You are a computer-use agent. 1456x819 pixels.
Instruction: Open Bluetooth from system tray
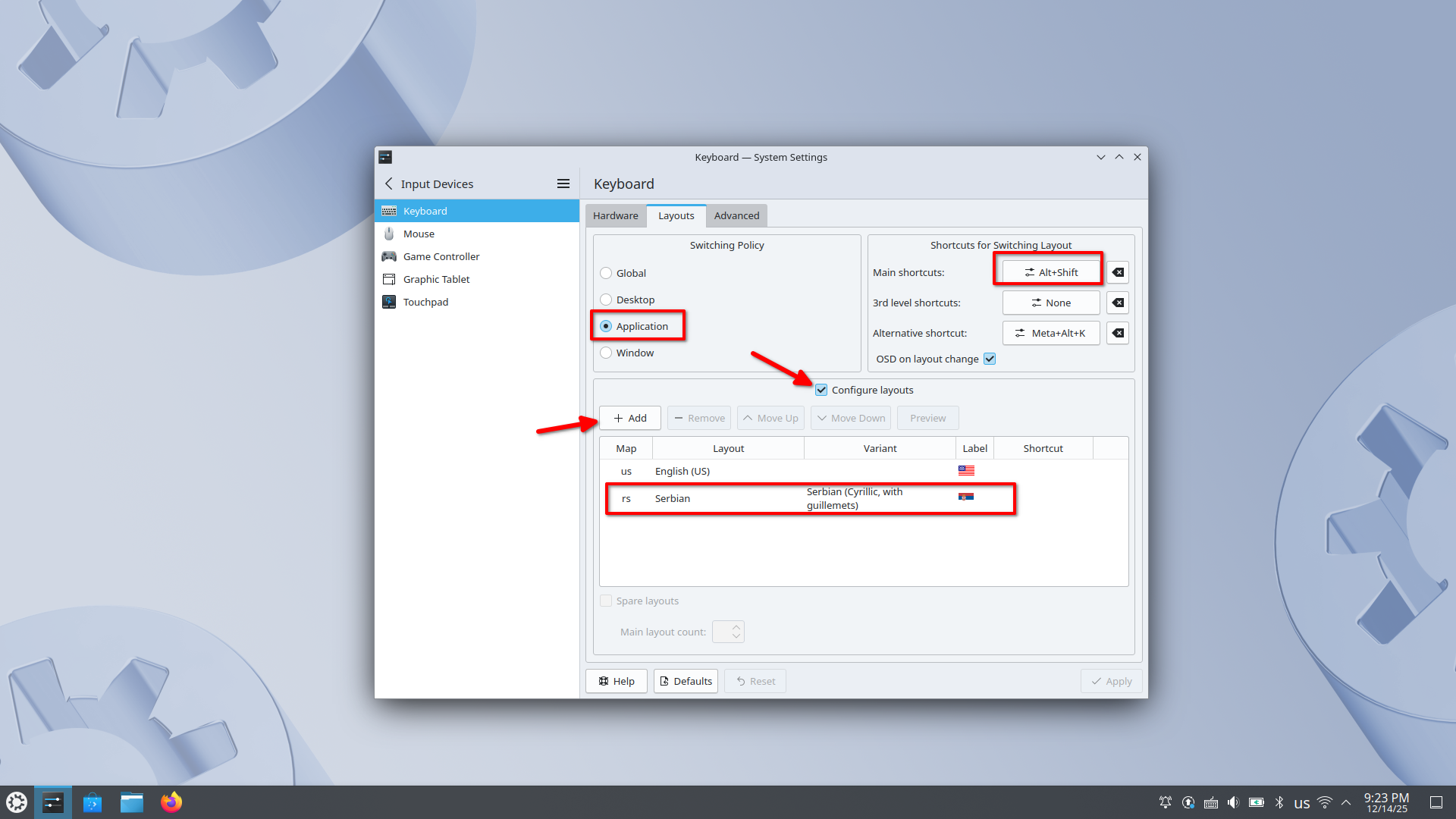pyautogui.click(x=1279, y=802)
